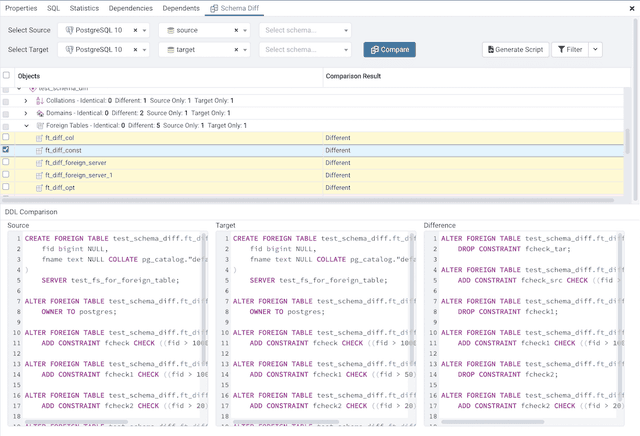Clear the source server PostgreSQL 10 selection
The height and width of the screenshot is (436, 640).
tap(135, 30)
